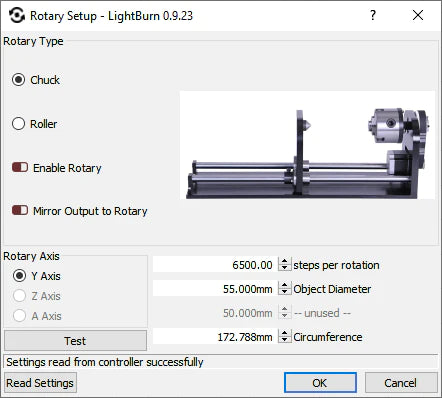The width and height of the screenshot is (442, 398).
Task: Click the Test button
Action: click(x=75, y=341)
